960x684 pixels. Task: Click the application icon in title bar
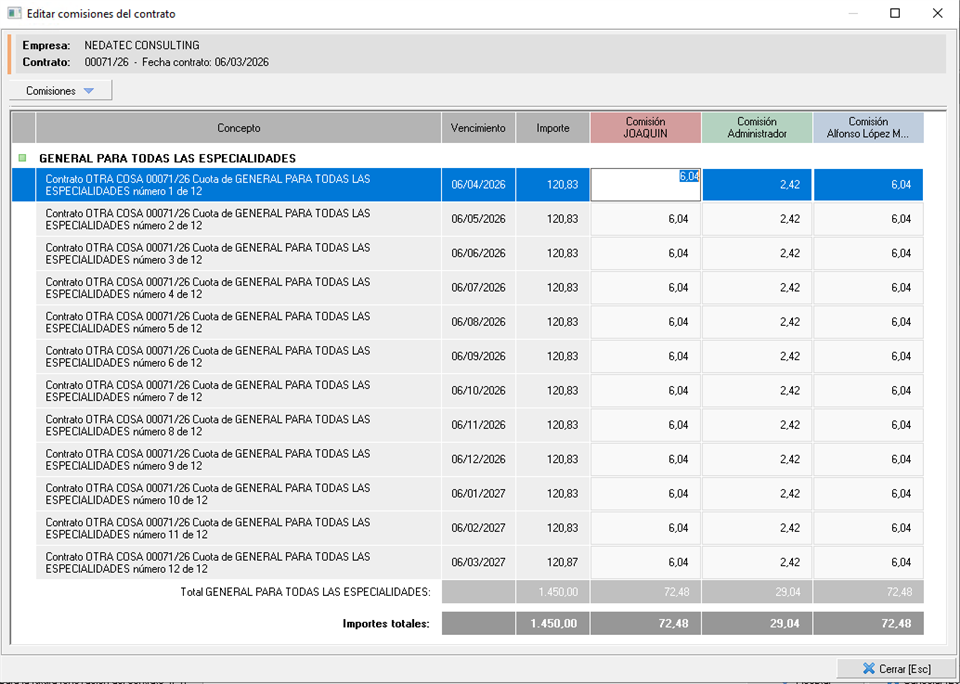(14, 13)
